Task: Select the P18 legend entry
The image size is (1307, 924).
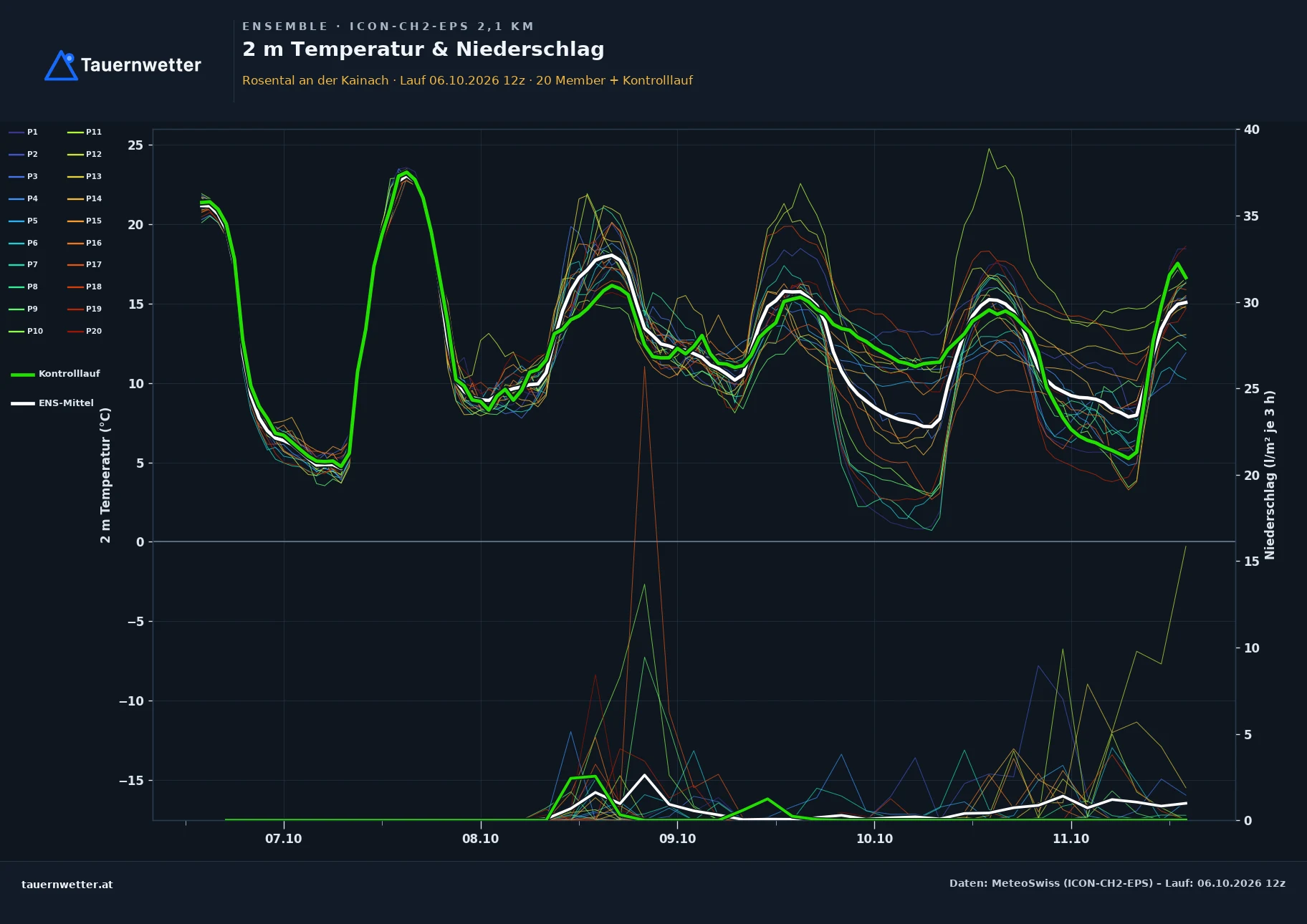Action: coord(85,287)
